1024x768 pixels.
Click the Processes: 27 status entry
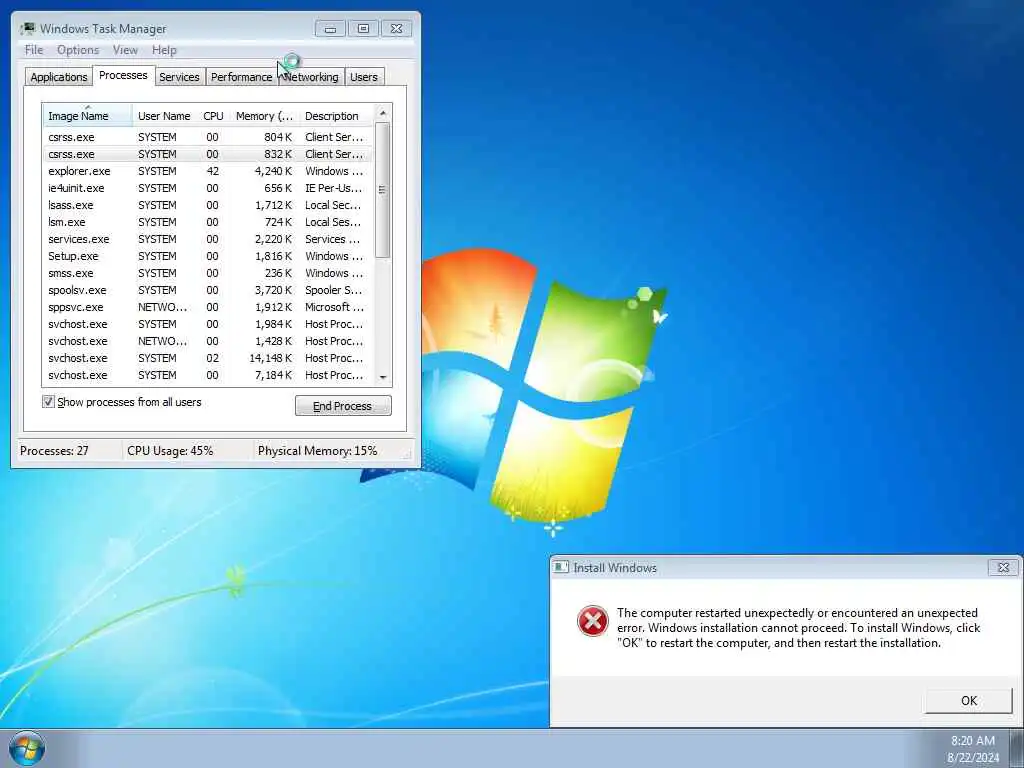pyautogui.click(x=54, y=451)
